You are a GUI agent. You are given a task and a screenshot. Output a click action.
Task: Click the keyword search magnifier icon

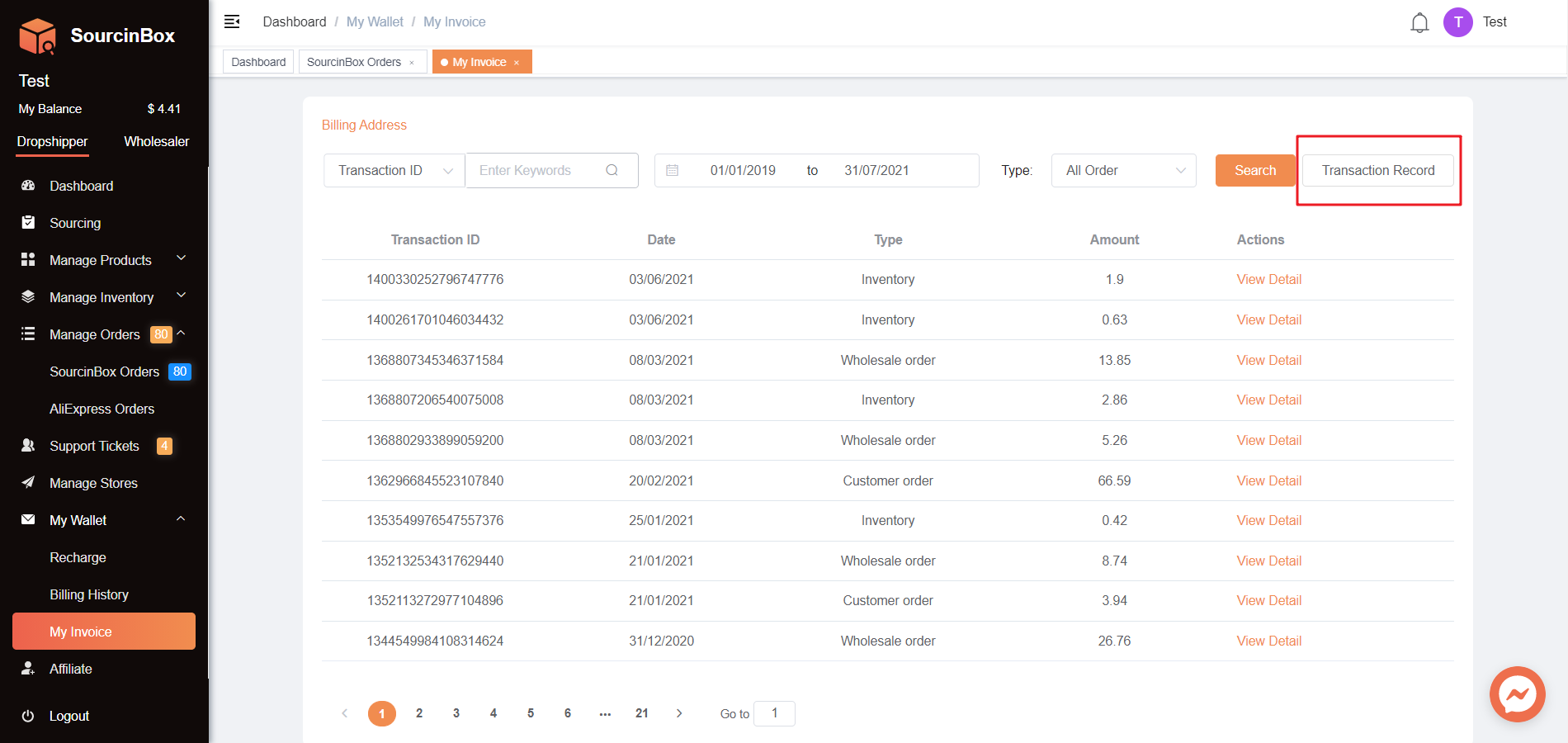(612, 170)
